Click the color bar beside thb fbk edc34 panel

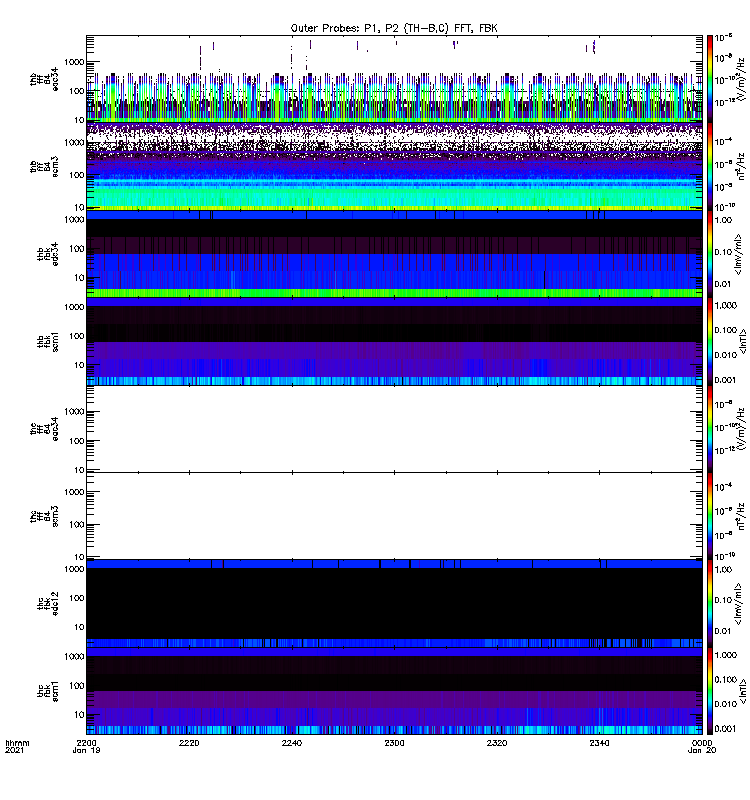[710, 254]
